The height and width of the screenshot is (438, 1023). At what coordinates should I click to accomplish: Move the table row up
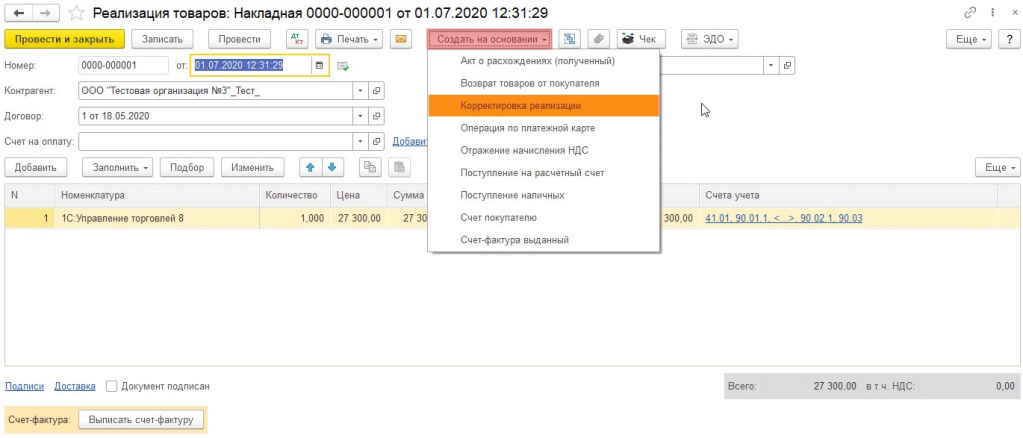click(310, 167)
